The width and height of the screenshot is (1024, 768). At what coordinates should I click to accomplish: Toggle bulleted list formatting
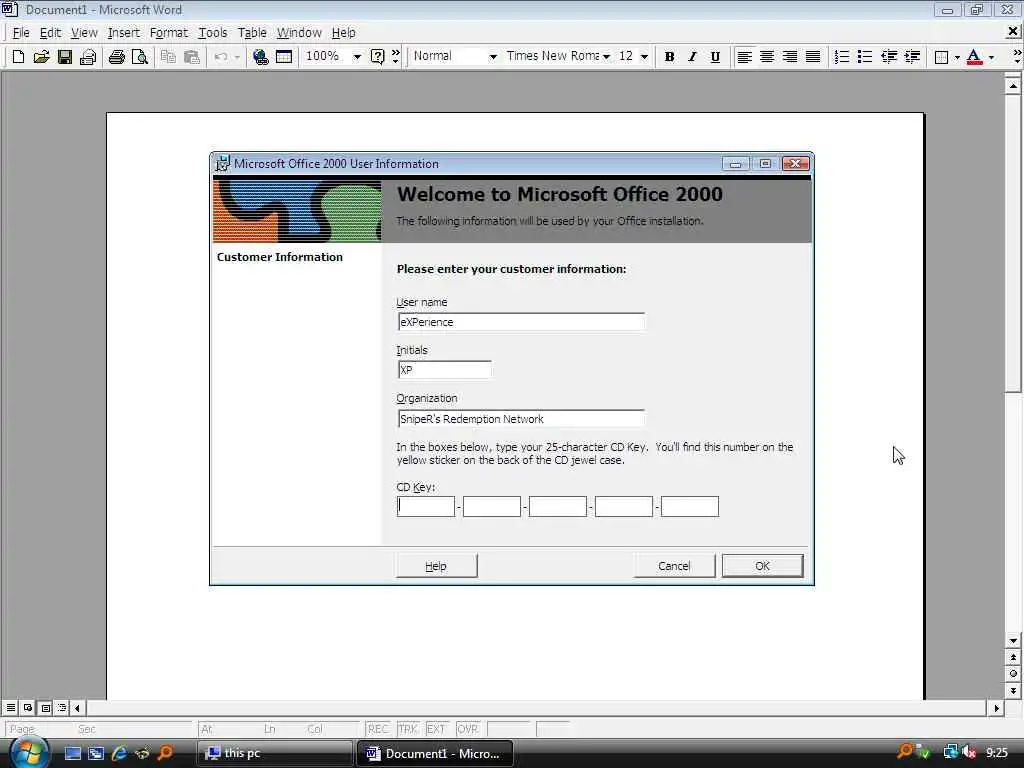865,57
